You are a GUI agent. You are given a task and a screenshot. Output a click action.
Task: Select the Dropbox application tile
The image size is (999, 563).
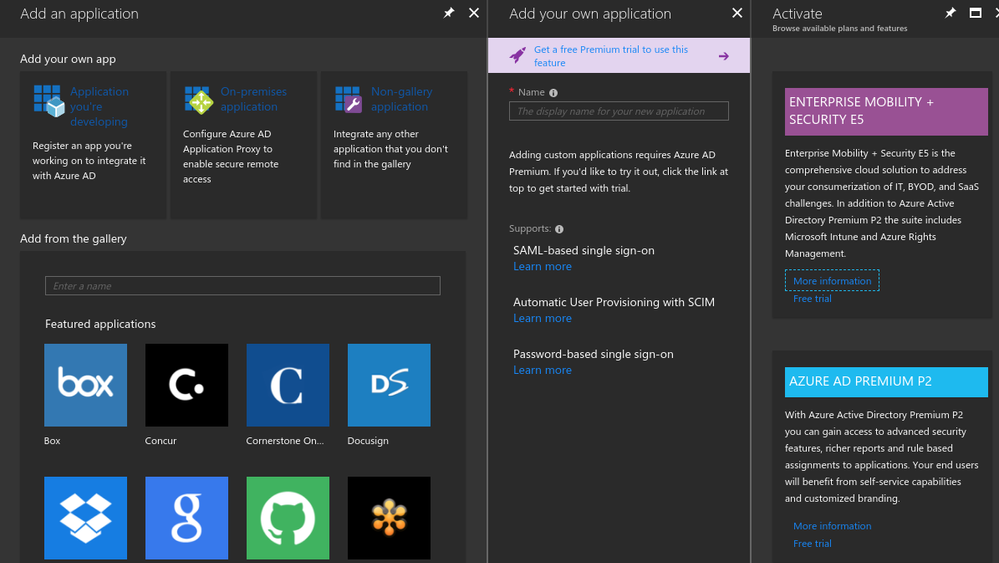point(85,518)
